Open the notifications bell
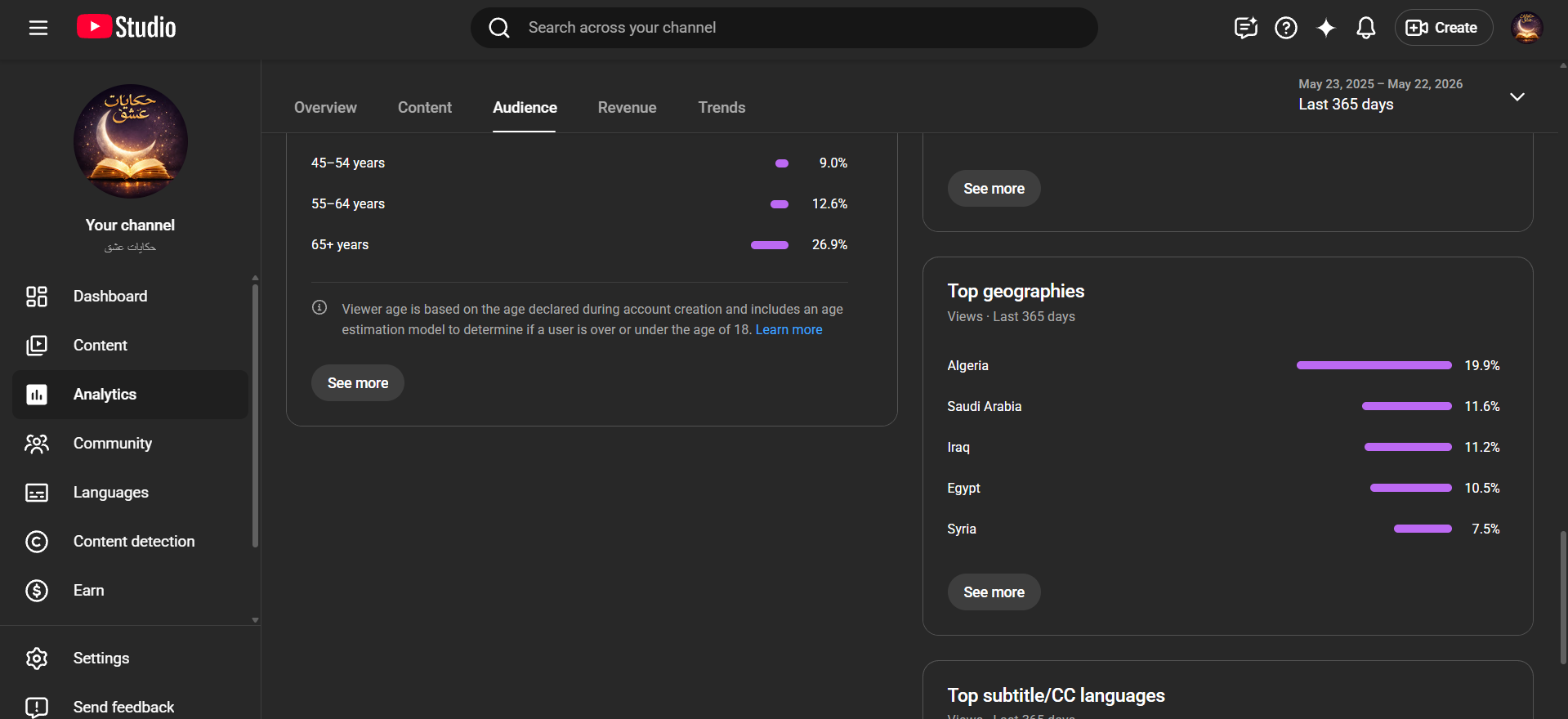The height and width of the screenshot is (719, 1568). click(x=1366, y=28)
